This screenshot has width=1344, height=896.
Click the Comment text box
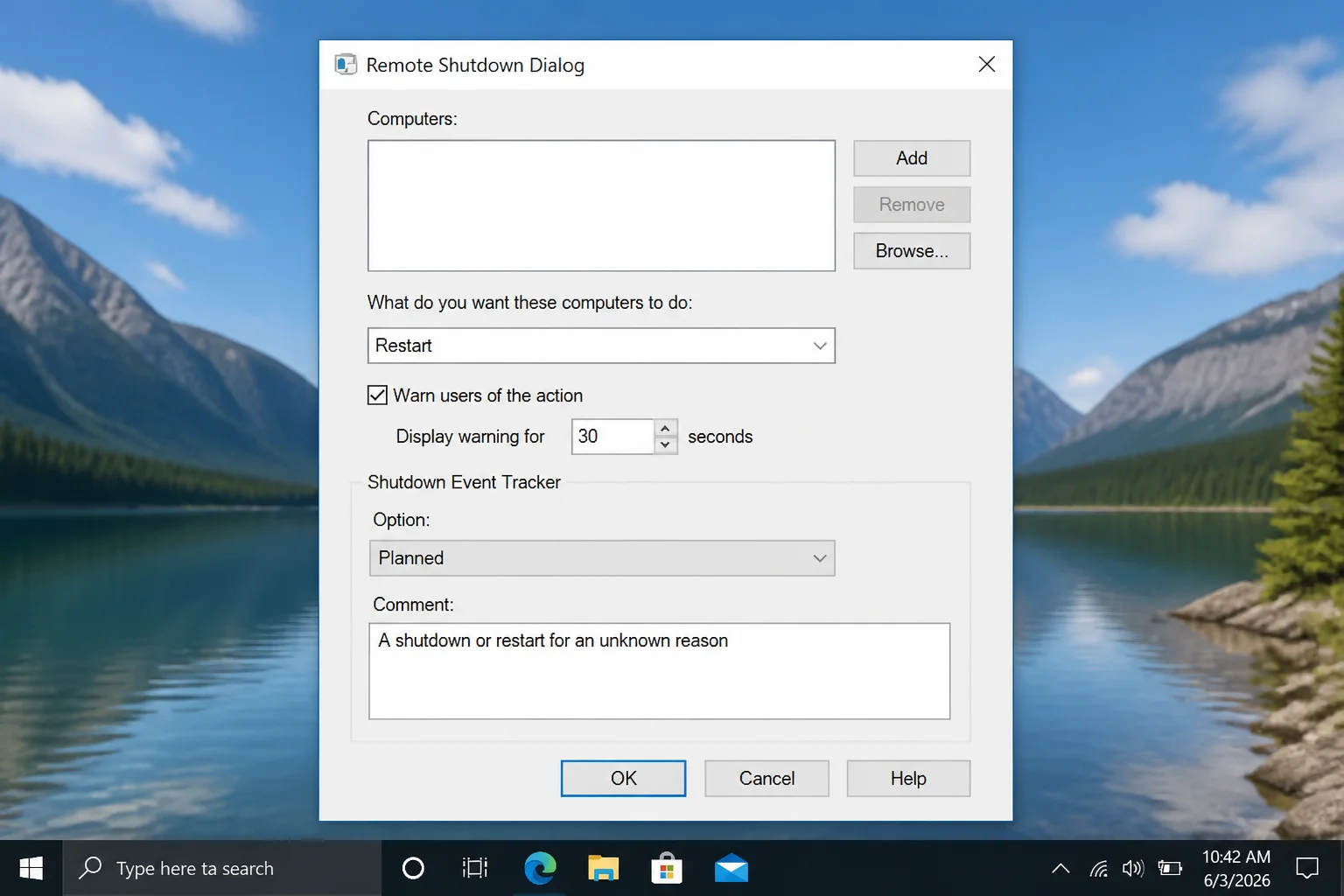click(x=659, y=671)
